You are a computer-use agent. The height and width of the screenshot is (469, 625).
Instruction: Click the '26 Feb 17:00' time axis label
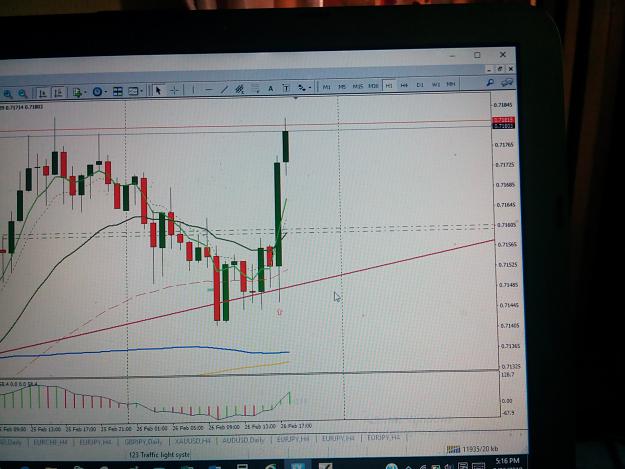coord(296,426)
